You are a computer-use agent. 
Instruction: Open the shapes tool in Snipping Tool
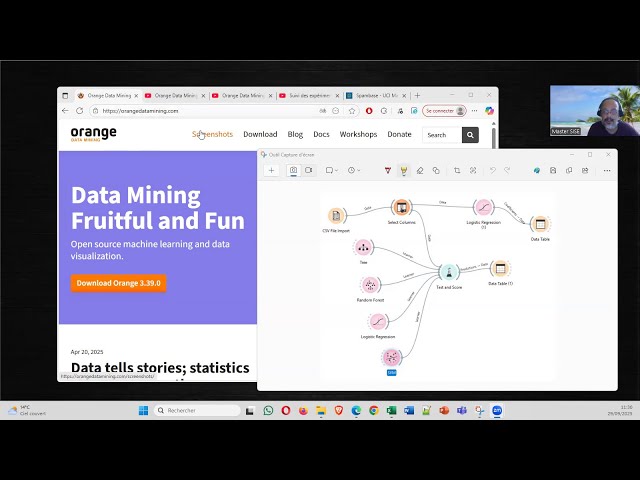tap(436, 170)
